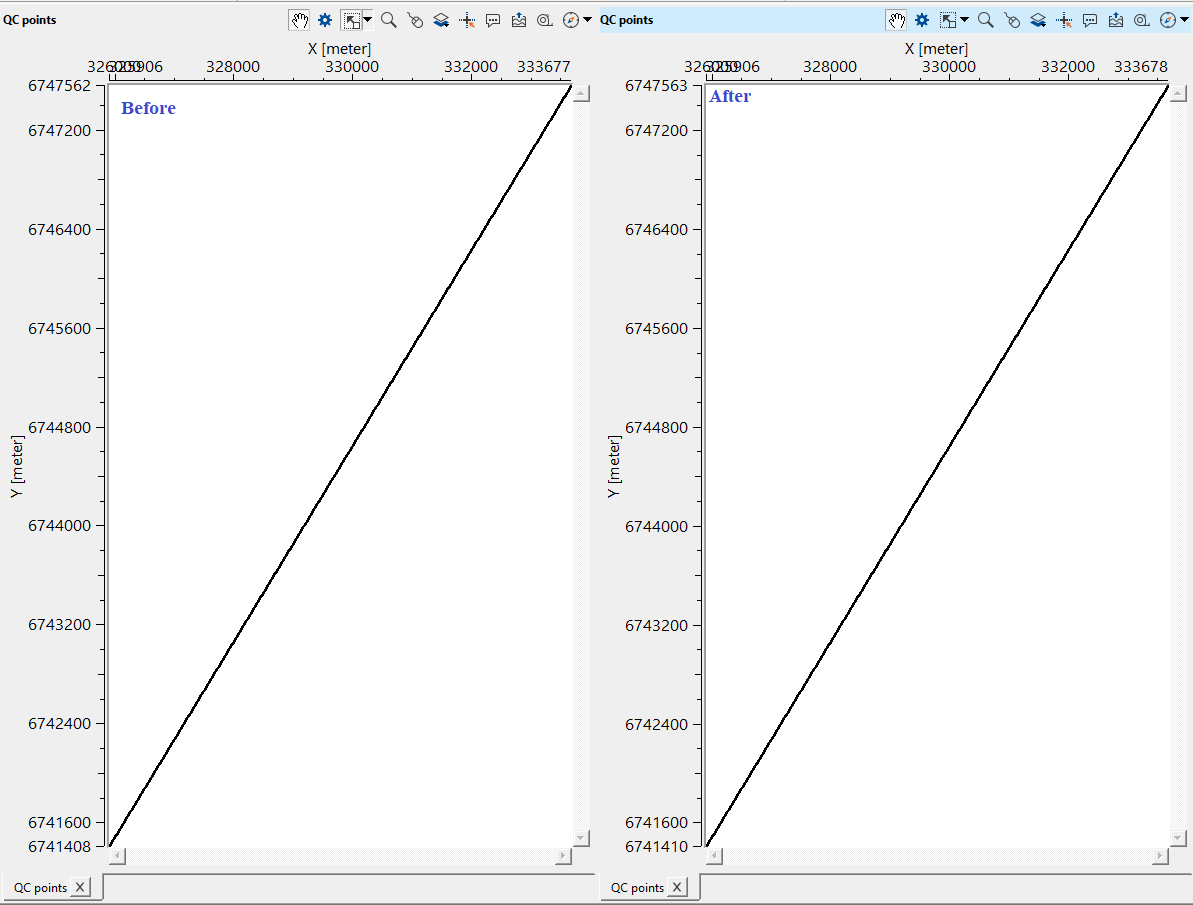Viewport: 1193px width, 905px height.
Task: Open the compass tool dropdown in the Before toolbar
Action: (571, 19)
